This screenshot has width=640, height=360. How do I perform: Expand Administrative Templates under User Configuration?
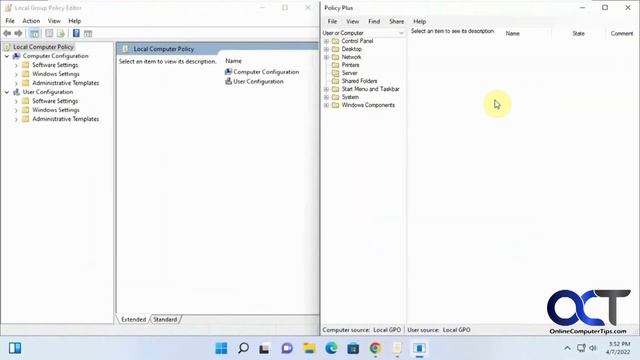(x=16, y=119)
